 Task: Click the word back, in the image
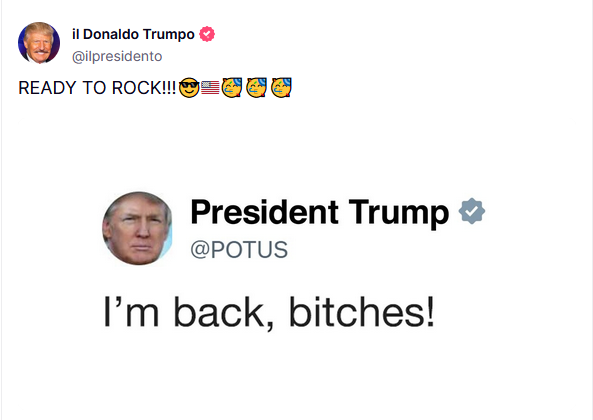click(224, 313)
